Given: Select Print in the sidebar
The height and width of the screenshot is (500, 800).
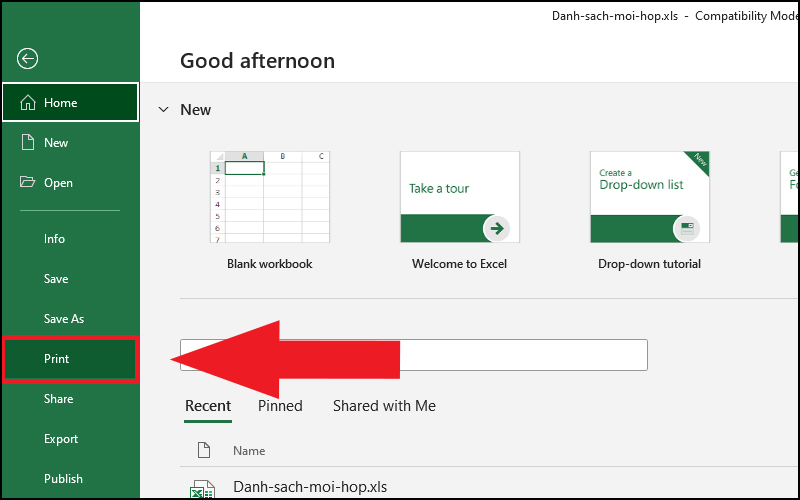Looking at the screenshot, I should [57, 359].
